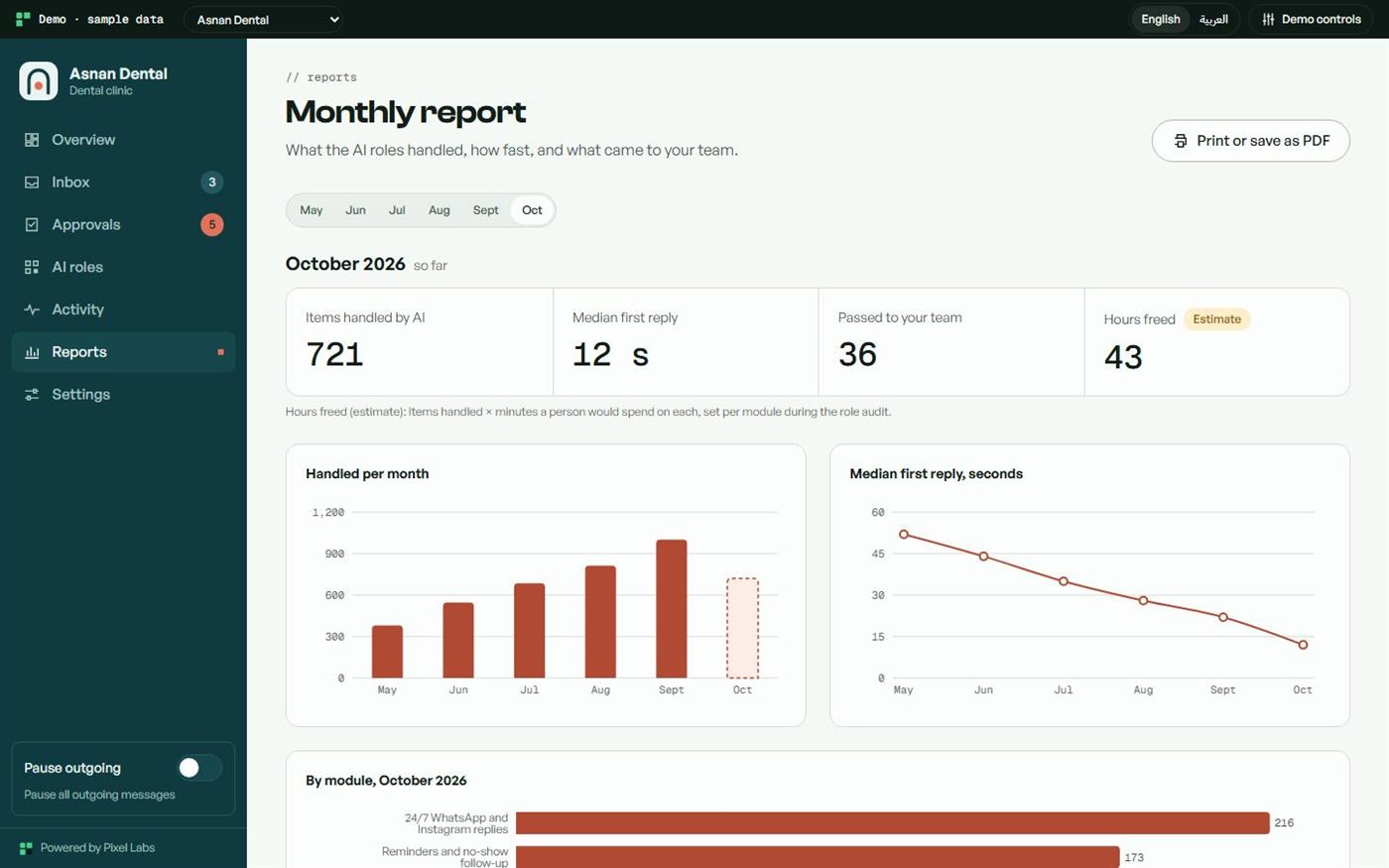The width and height of the screenshot is (1389, 868).
Task: Click the Demo controls sliders icon
Action: click(1268, 20)
